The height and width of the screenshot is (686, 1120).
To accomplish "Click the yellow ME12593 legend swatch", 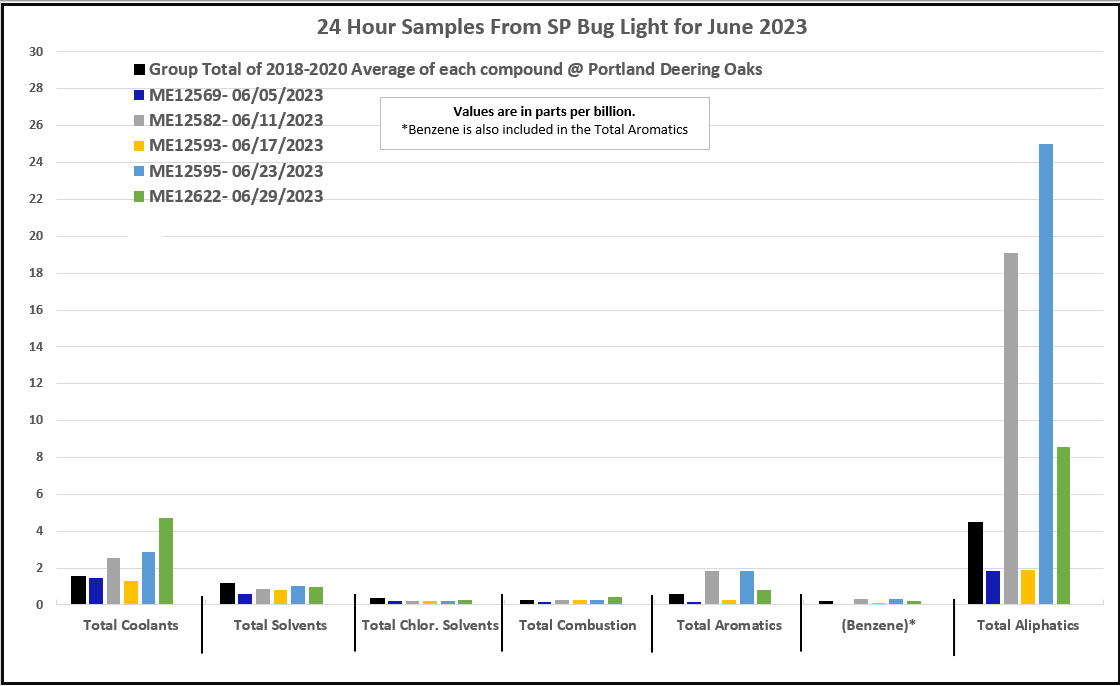I will point(140,146).
